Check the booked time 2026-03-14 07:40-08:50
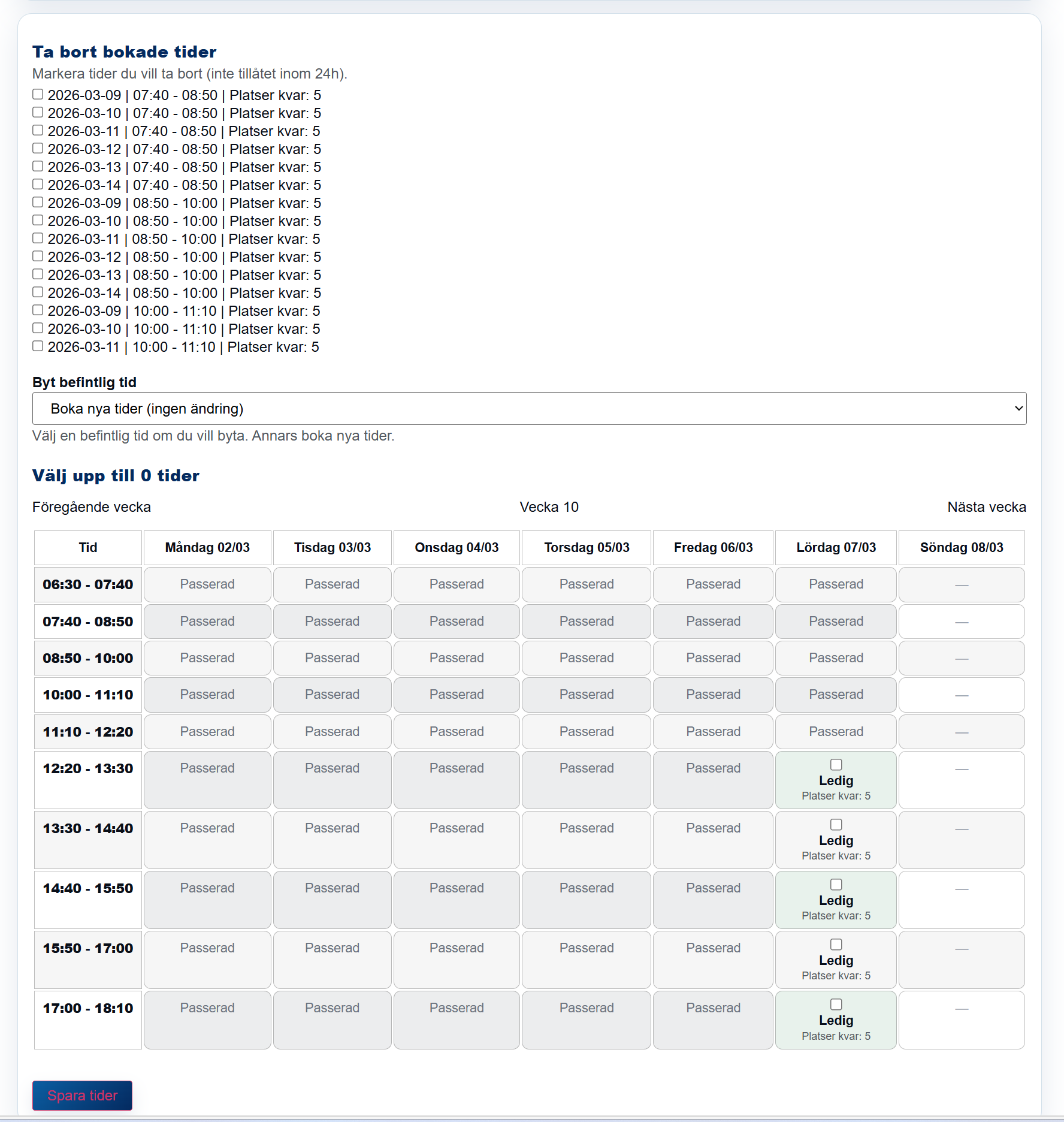This screenshot has width=1064, height=1122. click(x=38, y=184)
